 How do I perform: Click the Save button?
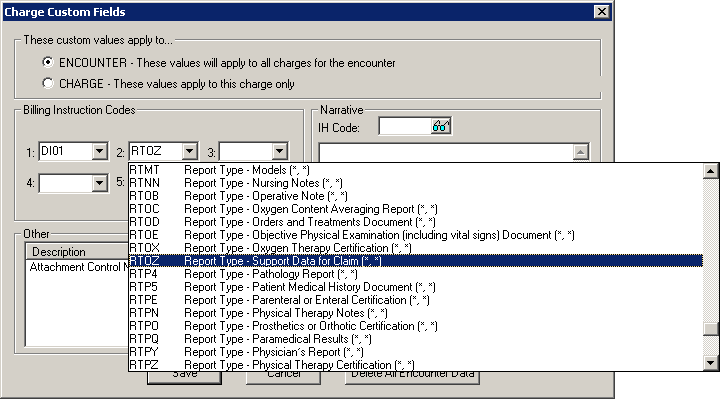[x=185, y=377]
